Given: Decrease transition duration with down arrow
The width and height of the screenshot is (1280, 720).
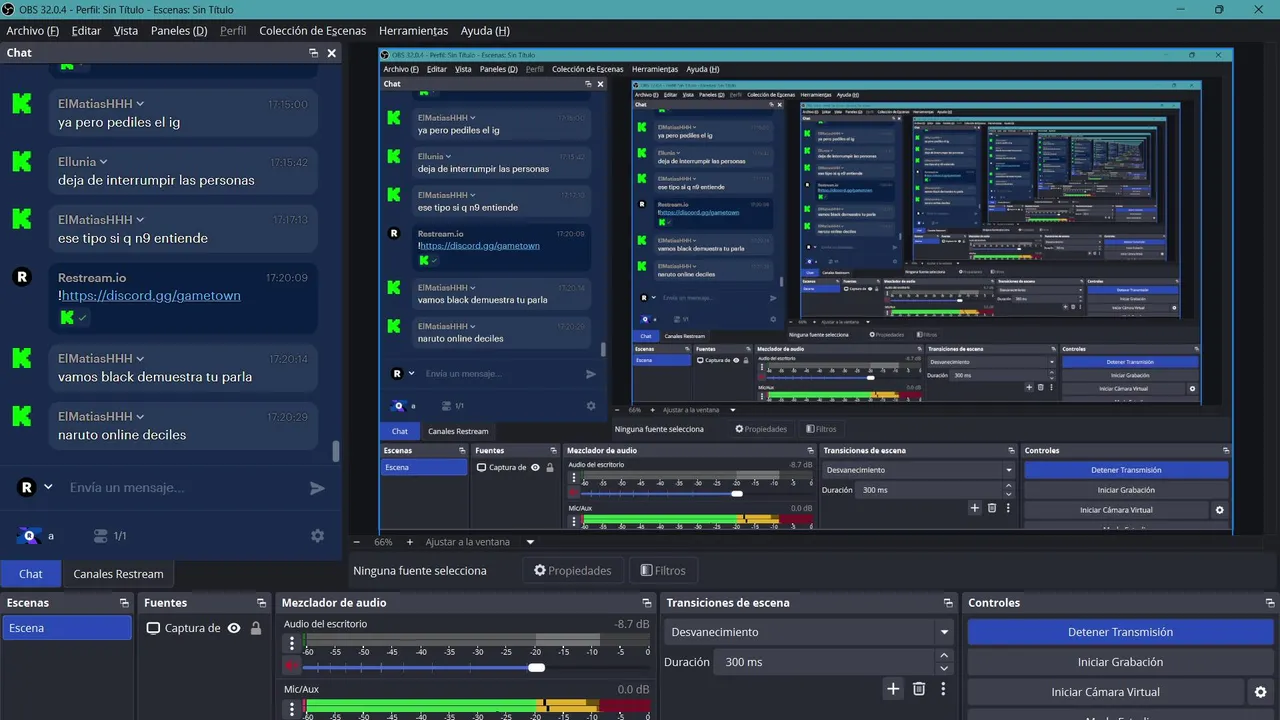Looking at the screenshot, I should pos(945,668).
